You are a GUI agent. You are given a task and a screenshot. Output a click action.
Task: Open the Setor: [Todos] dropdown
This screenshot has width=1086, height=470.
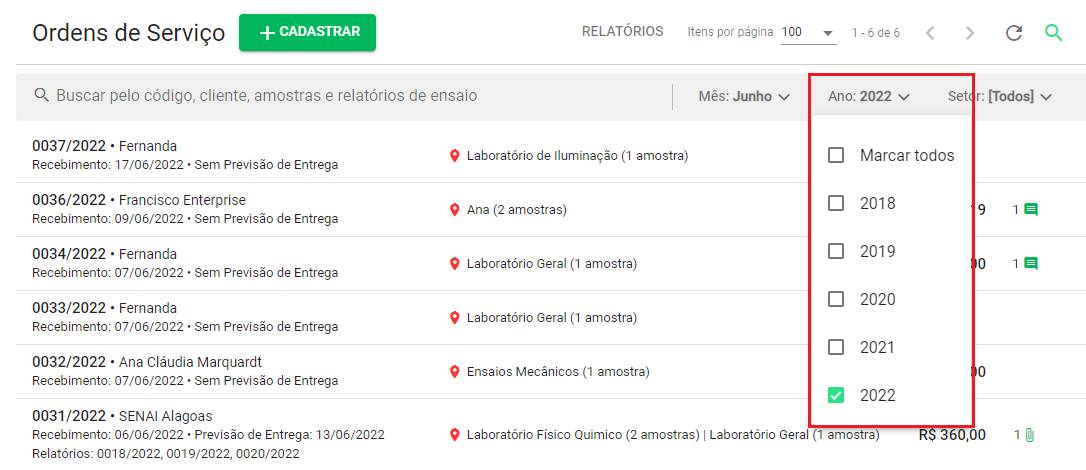(1000, 97)
